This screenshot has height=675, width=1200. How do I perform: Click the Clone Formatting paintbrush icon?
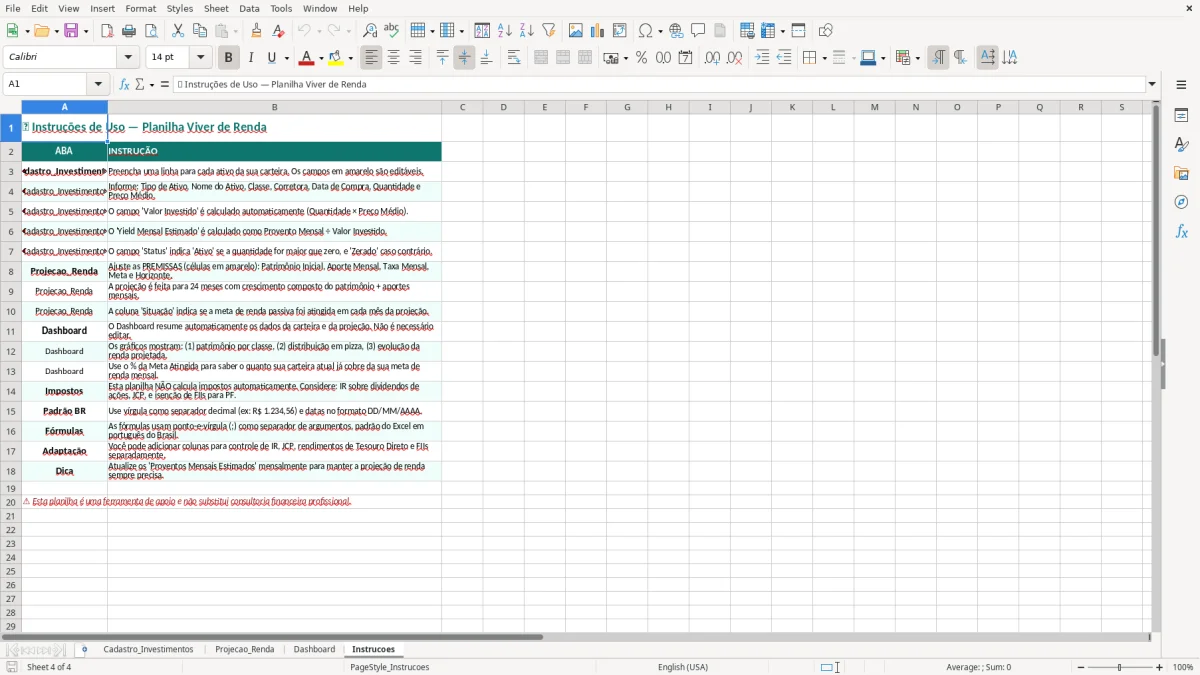point(256,31)
